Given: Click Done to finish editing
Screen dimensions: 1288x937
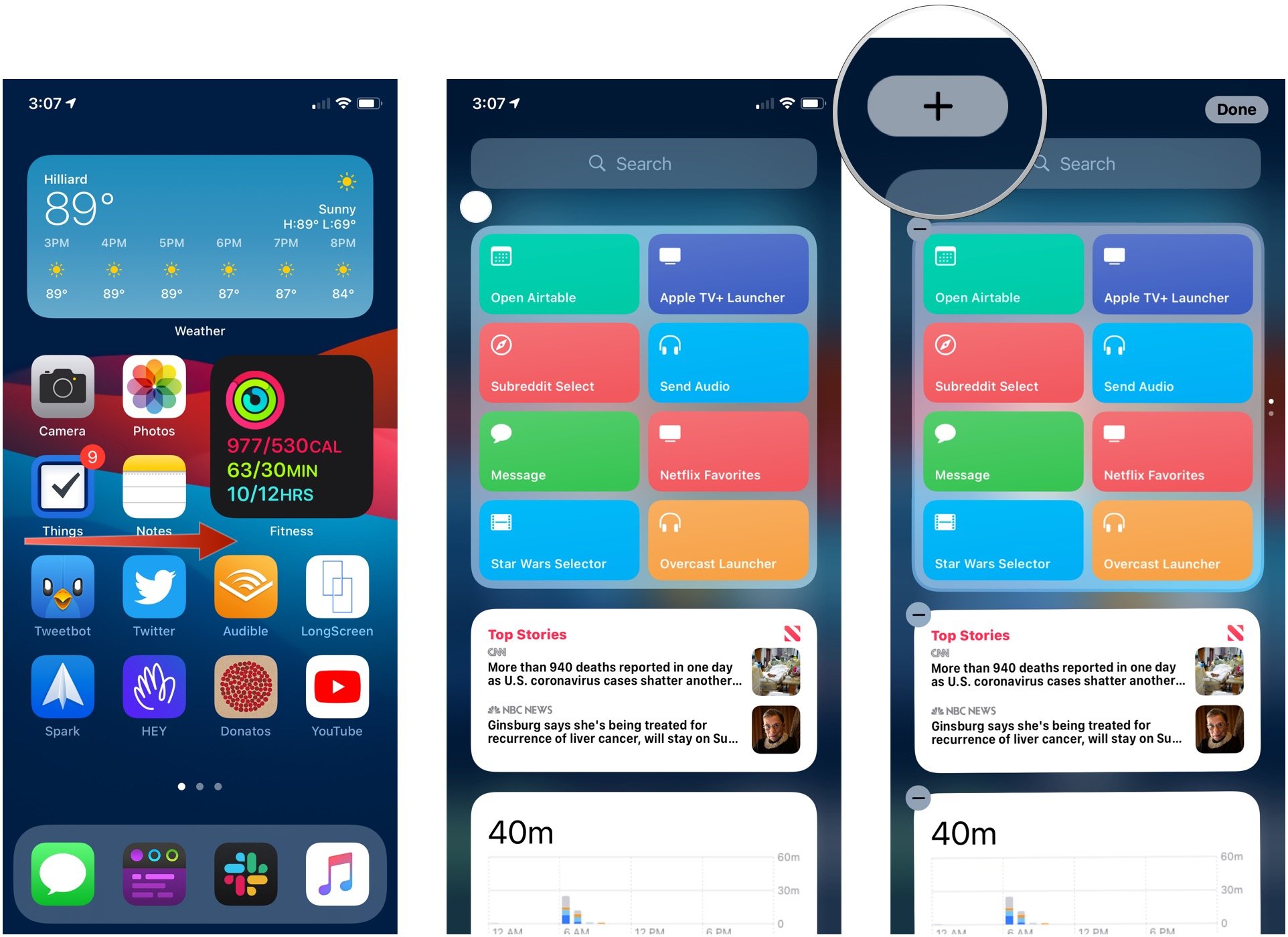Looking at the screenshot, I should pyautogui.click(x=1237, y=110).
